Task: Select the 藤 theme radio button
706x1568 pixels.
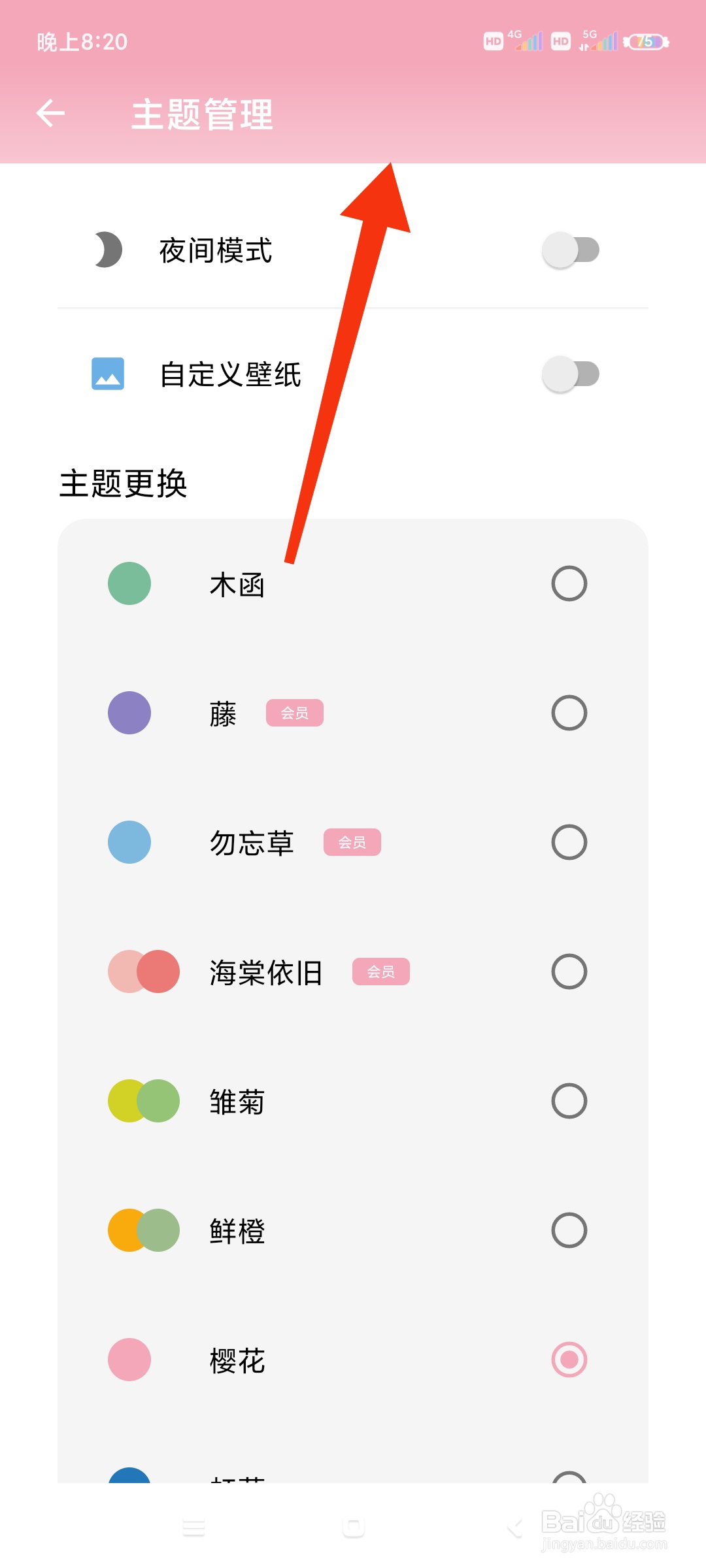Action: (569, 713)
